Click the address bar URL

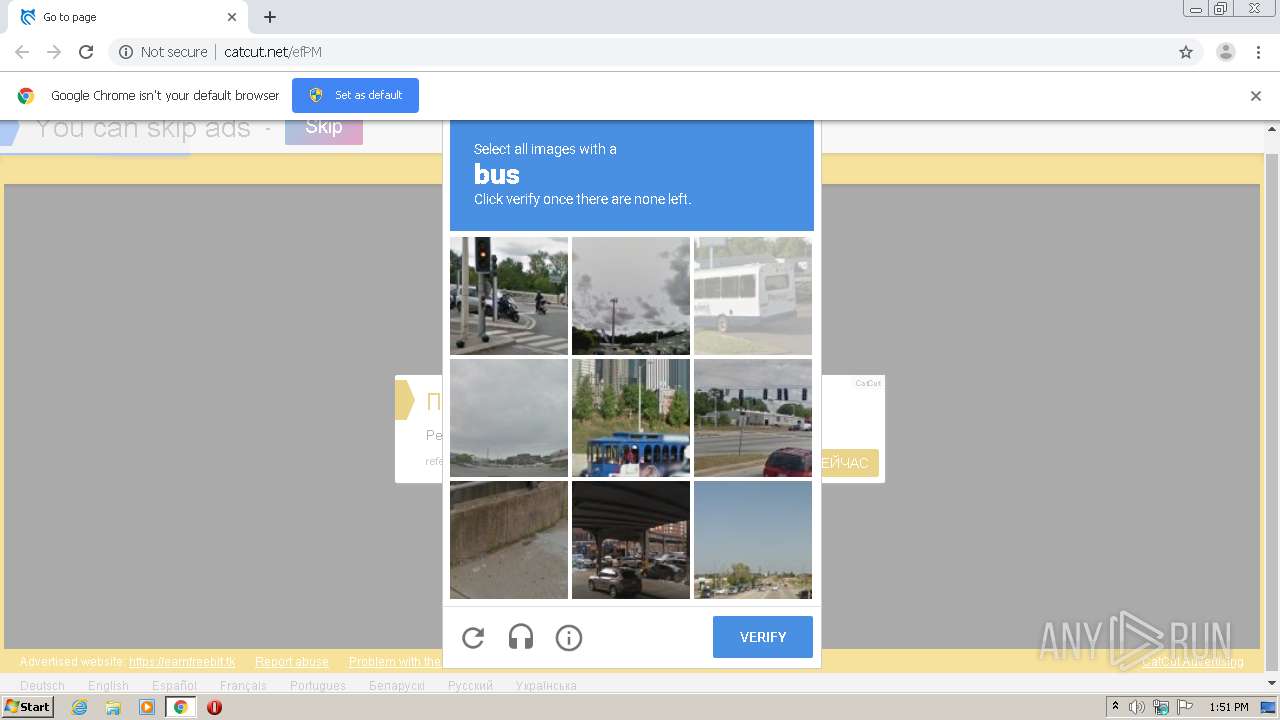pyautogui.click(x=273, y=52)
